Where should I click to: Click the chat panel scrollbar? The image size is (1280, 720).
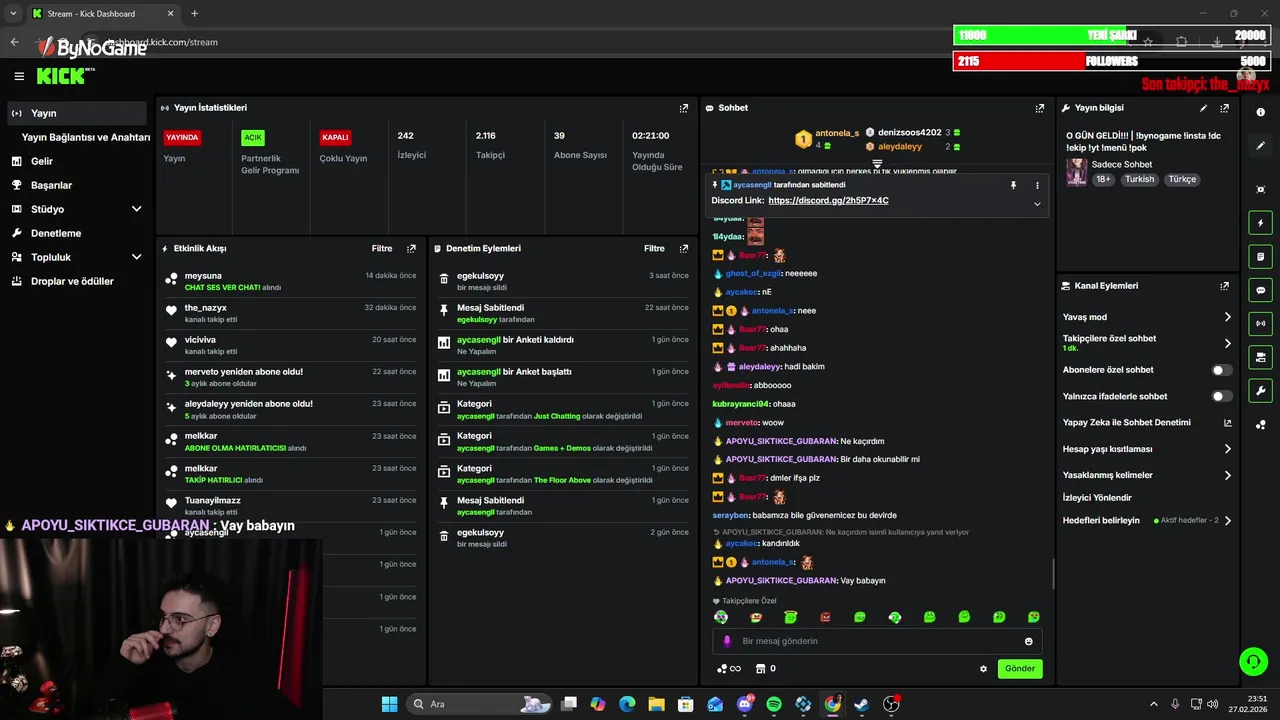pyautogui.click(x=1053, y=574)
